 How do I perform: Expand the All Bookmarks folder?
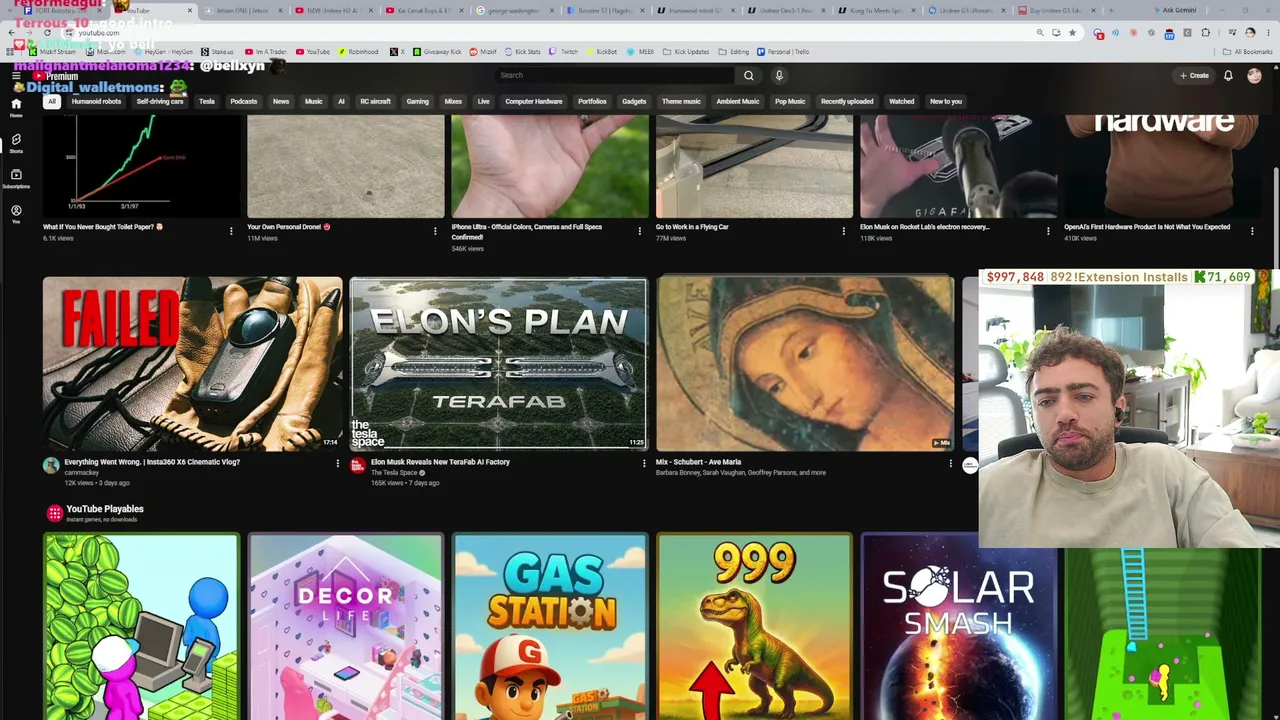pos(1247,52)
